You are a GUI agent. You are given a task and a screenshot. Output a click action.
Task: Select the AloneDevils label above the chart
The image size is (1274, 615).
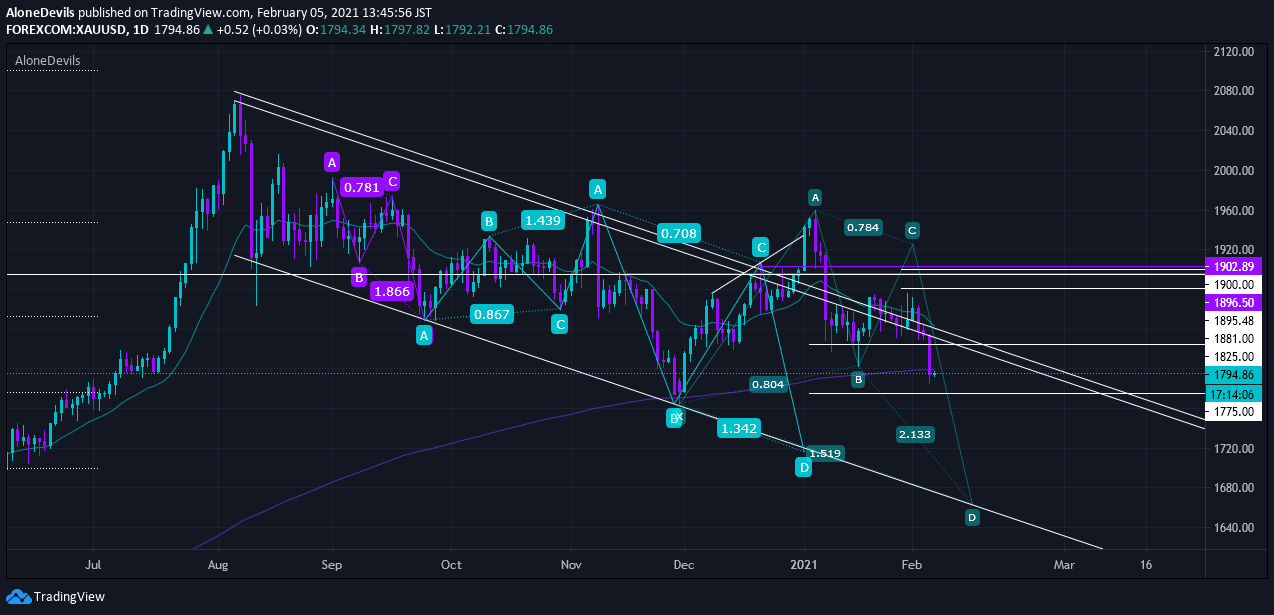click(x=46, y=62)
